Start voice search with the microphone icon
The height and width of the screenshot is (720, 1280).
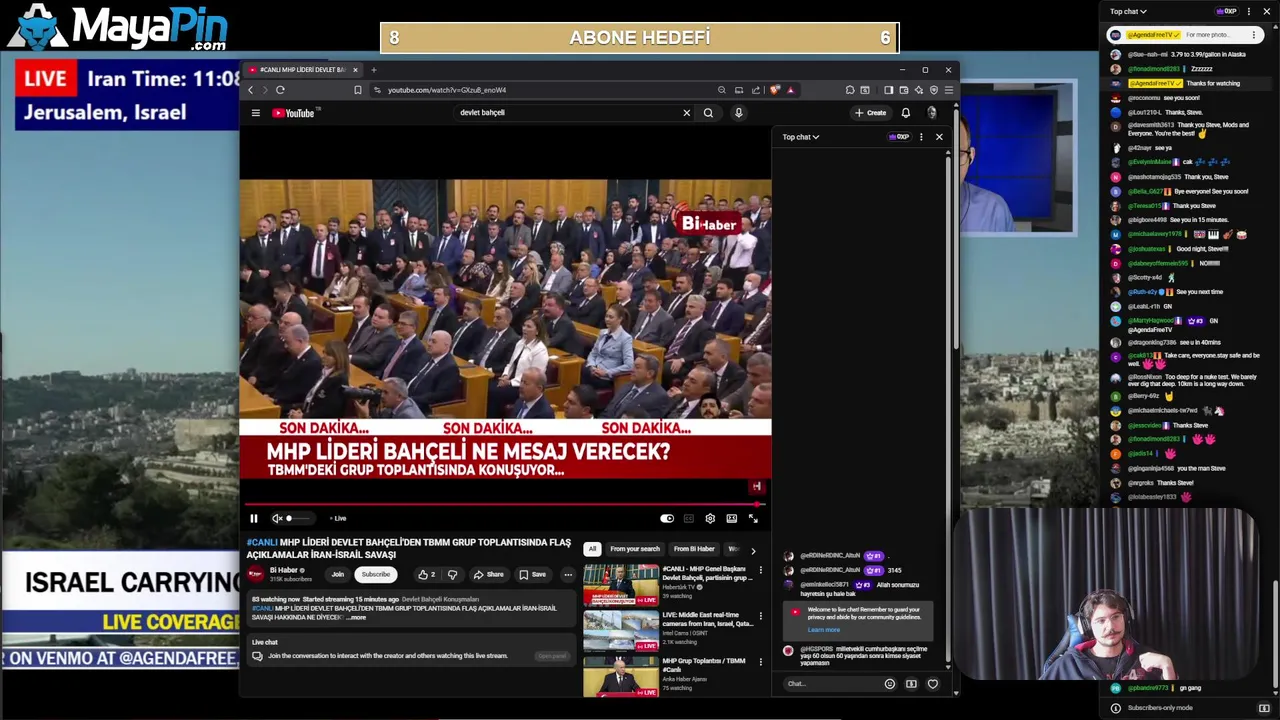738,113
